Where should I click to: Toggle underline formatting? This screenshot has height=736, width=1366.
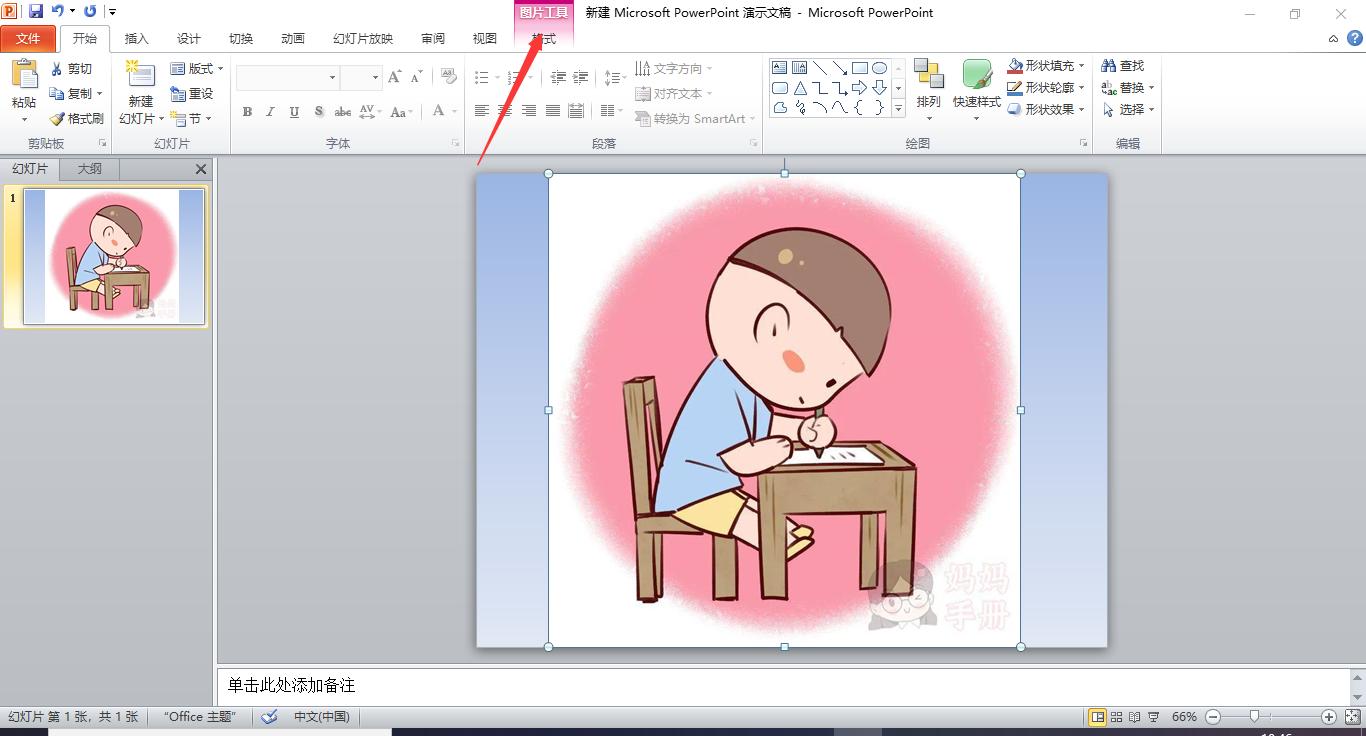tap(293, 112)
